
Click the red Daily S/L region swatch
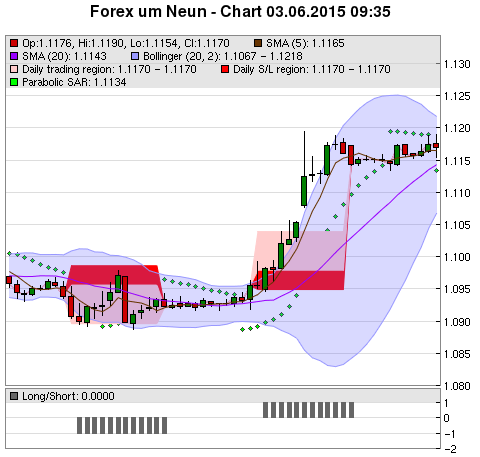tap(225, 69)
